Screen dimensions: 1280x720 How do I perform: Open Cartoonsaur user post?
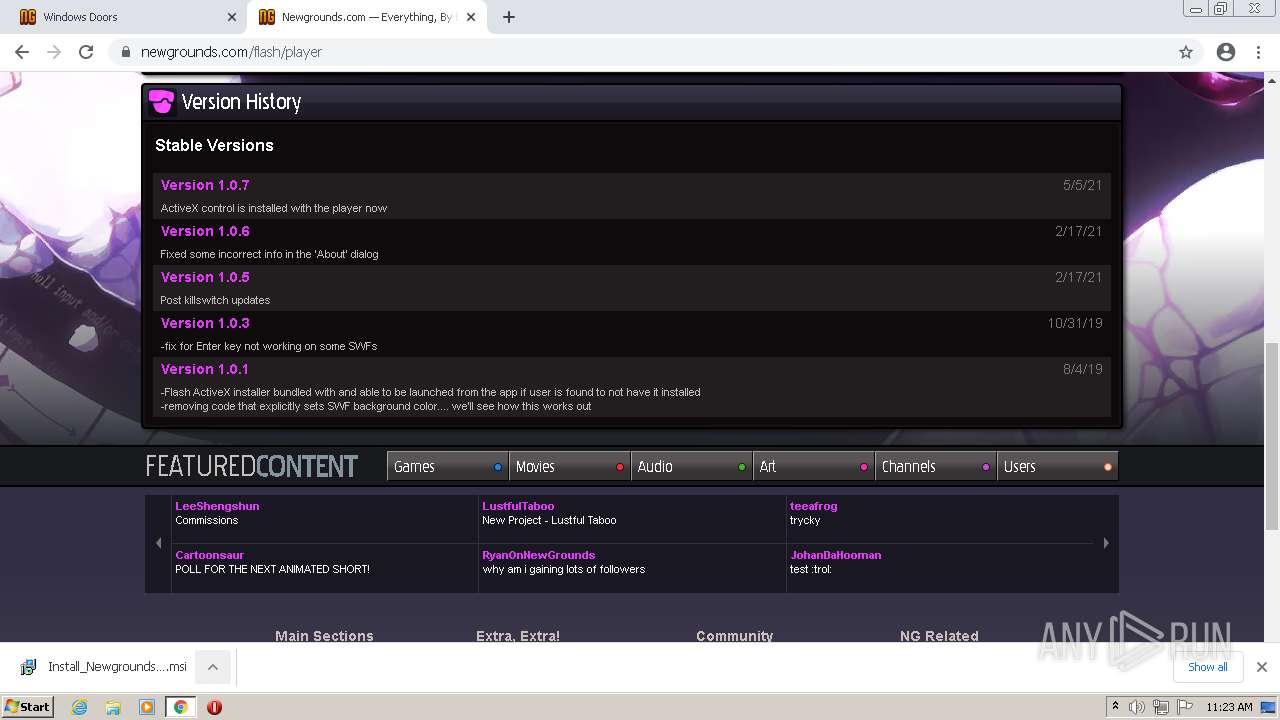(x=209, y=555)
